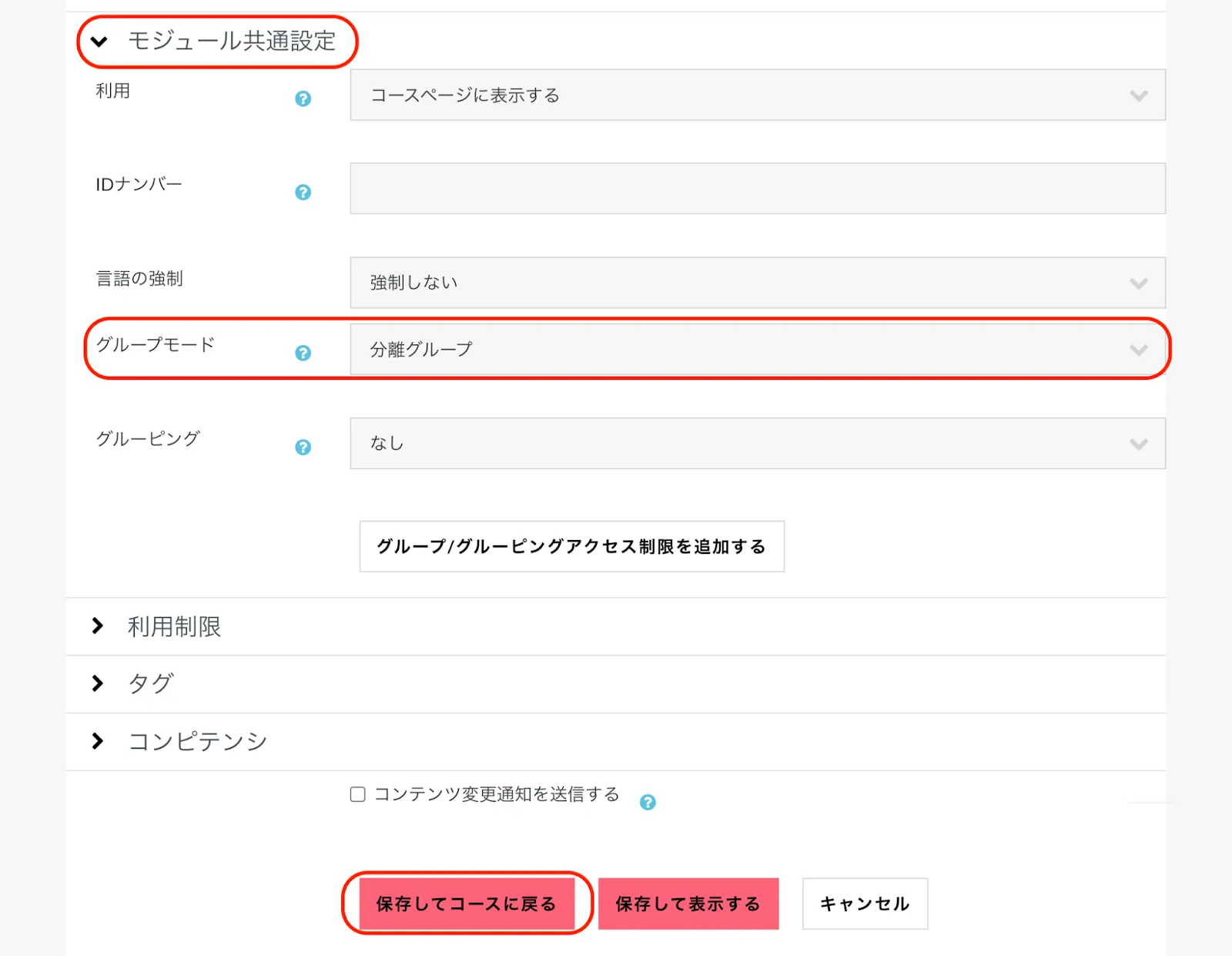Click help icon beside IDナンバー
The height and width of the screenshot is (956, 1232).
(303, 192)
